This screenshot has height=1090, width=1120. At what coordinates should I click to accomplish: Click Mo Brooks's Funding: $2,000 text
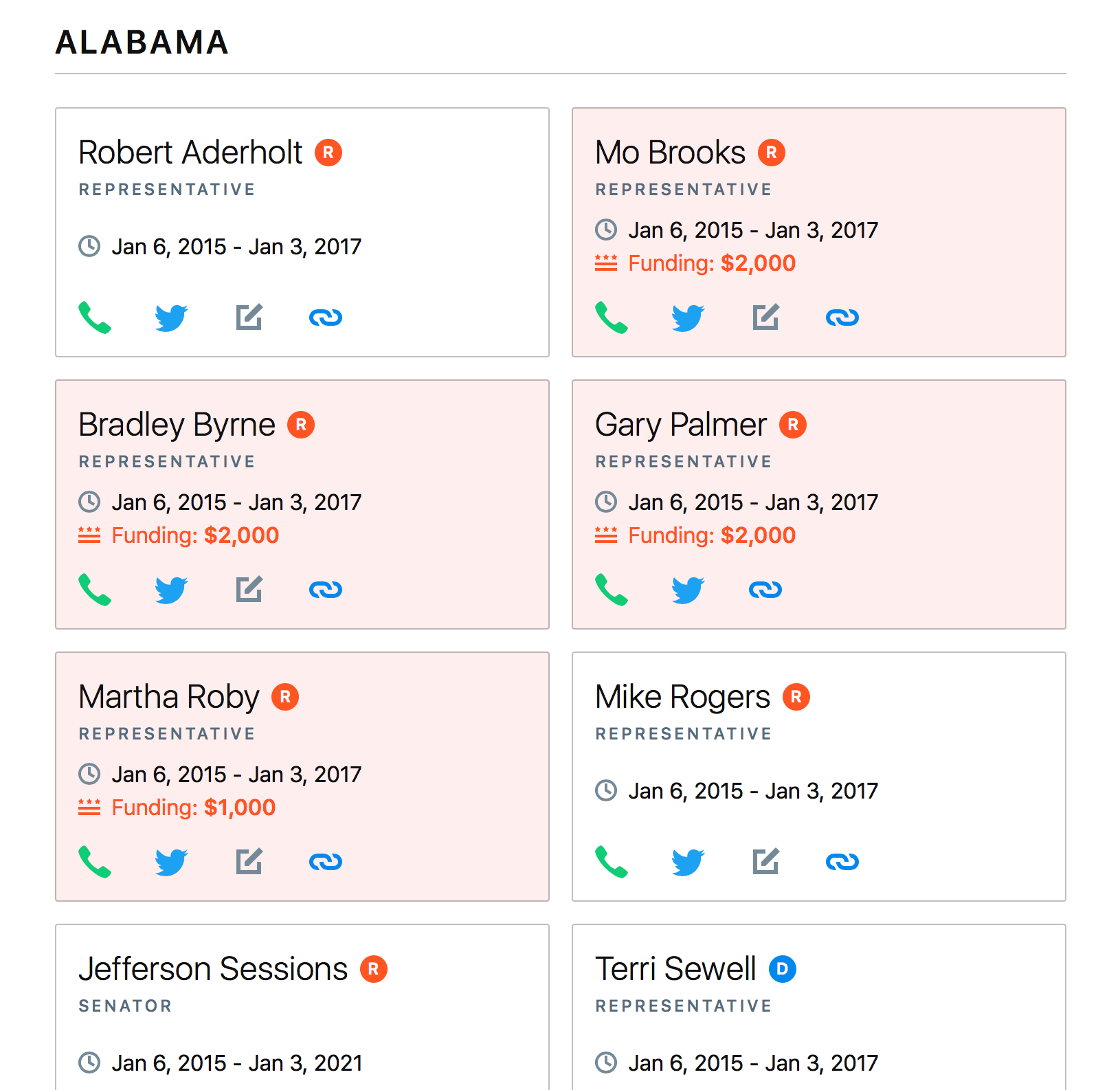coord(711,263)
